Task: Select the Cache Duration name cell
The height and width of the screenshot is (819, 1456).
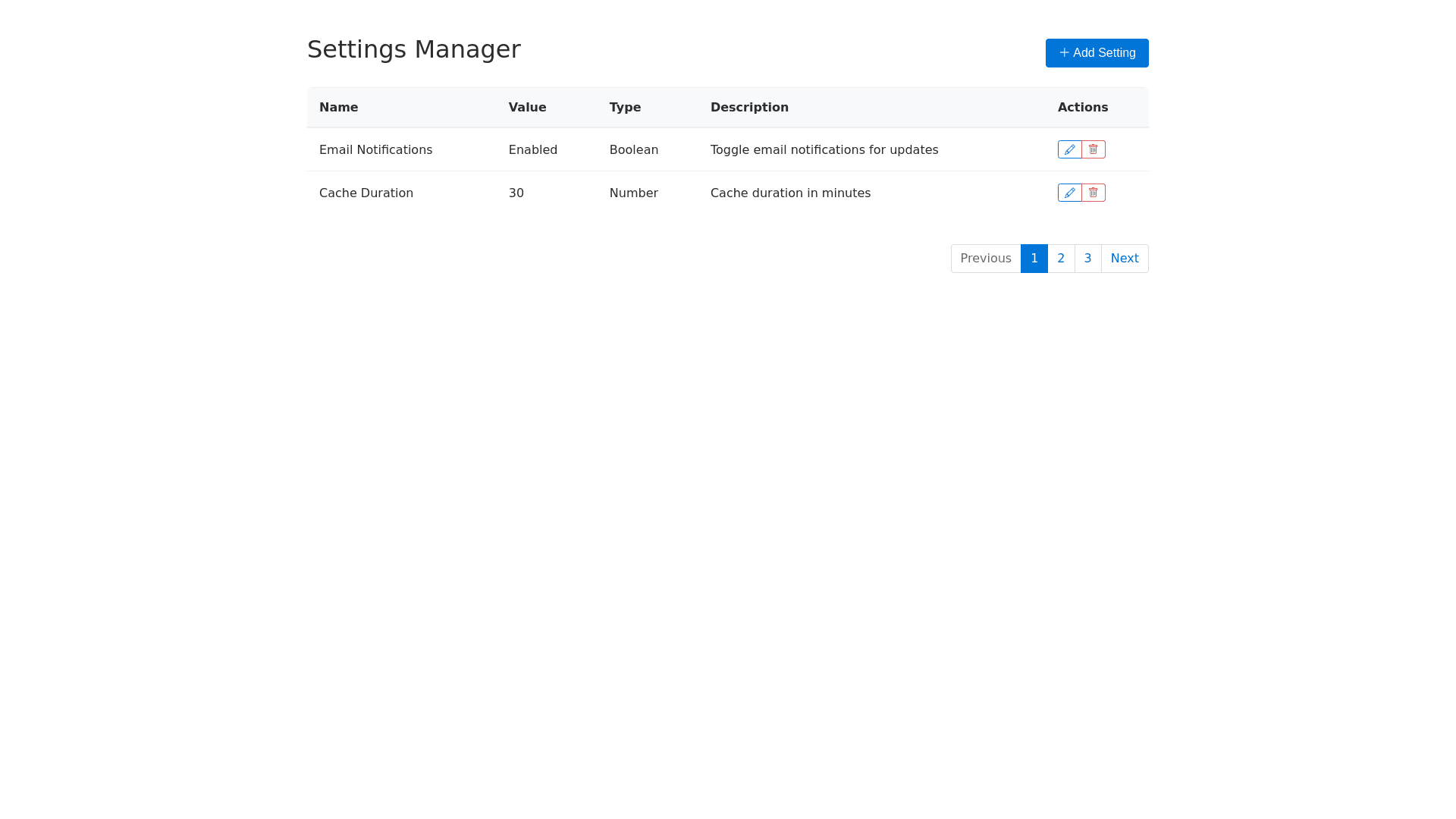Action: (366, 193)
